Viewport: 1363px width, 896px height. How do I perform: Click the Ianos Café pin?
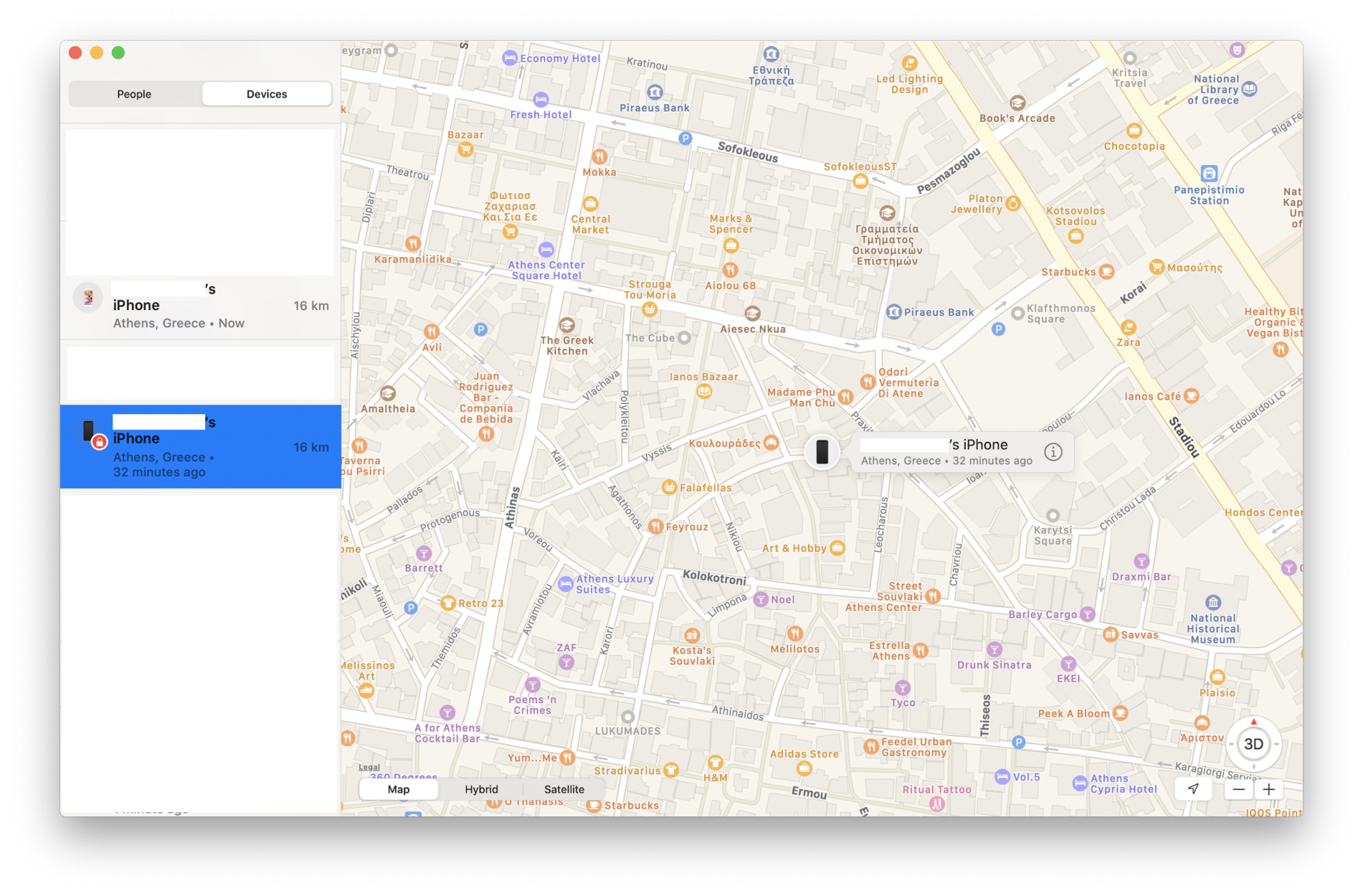[x=1191, y=395]
